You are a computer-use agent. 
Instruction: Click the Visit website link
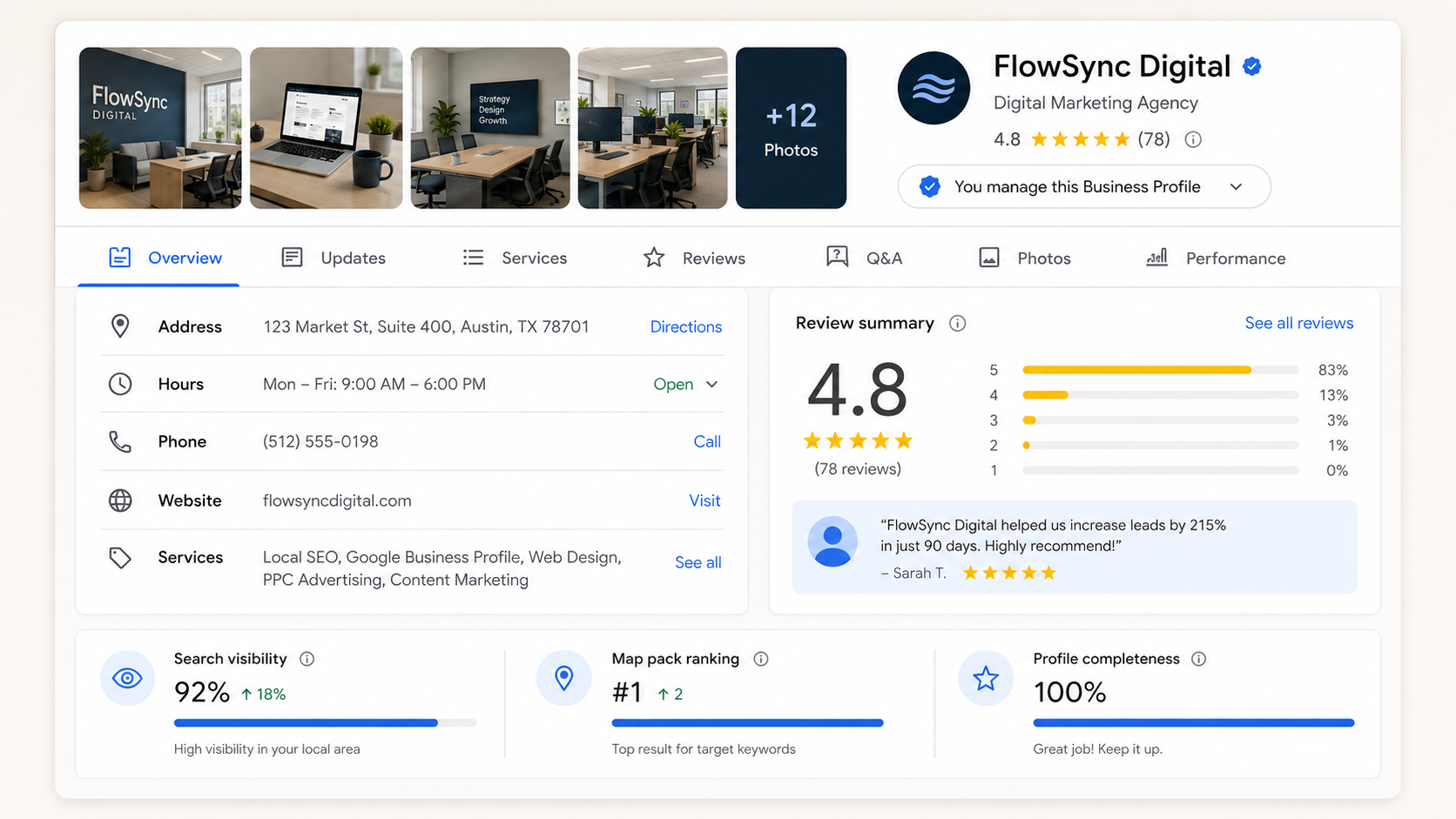(x=704, y=501)
